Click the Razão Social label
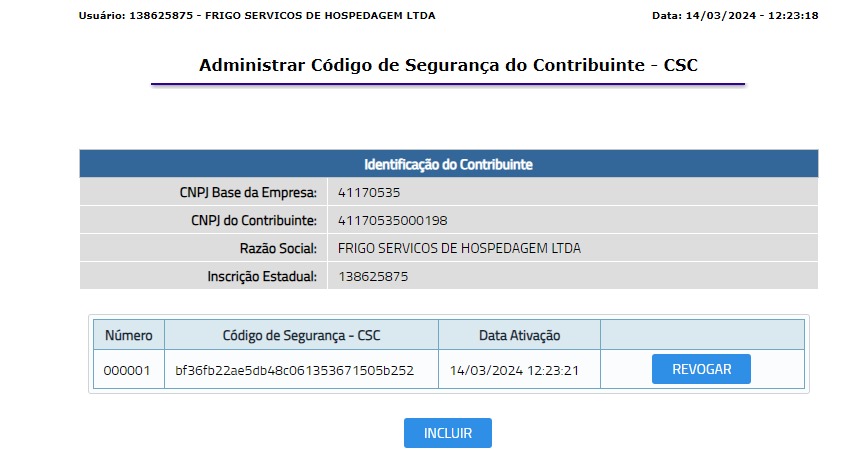 click(272, 248)
